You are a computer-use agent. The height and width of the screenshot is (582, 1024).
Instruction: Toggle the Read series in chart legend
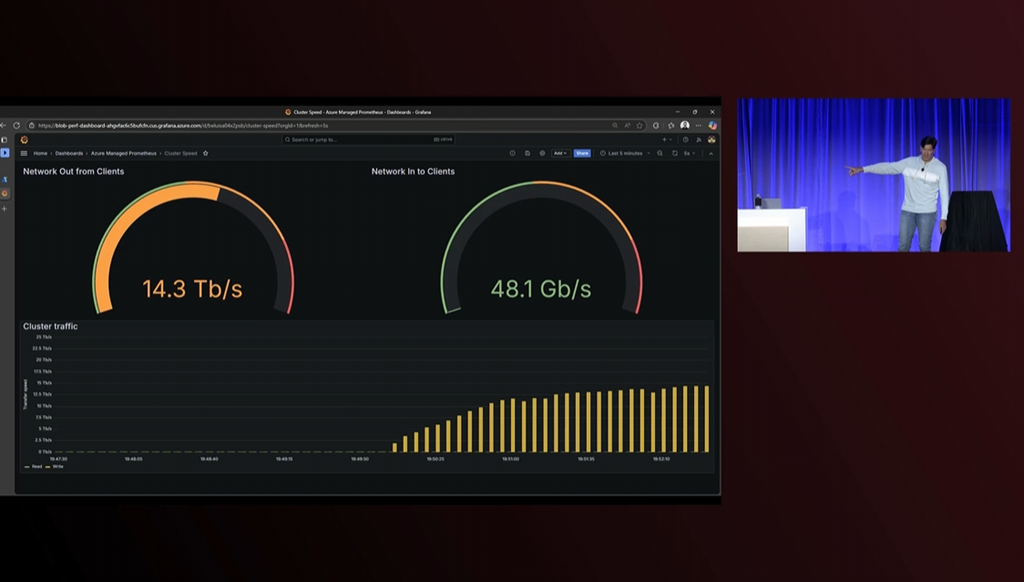tap(33, 466)
